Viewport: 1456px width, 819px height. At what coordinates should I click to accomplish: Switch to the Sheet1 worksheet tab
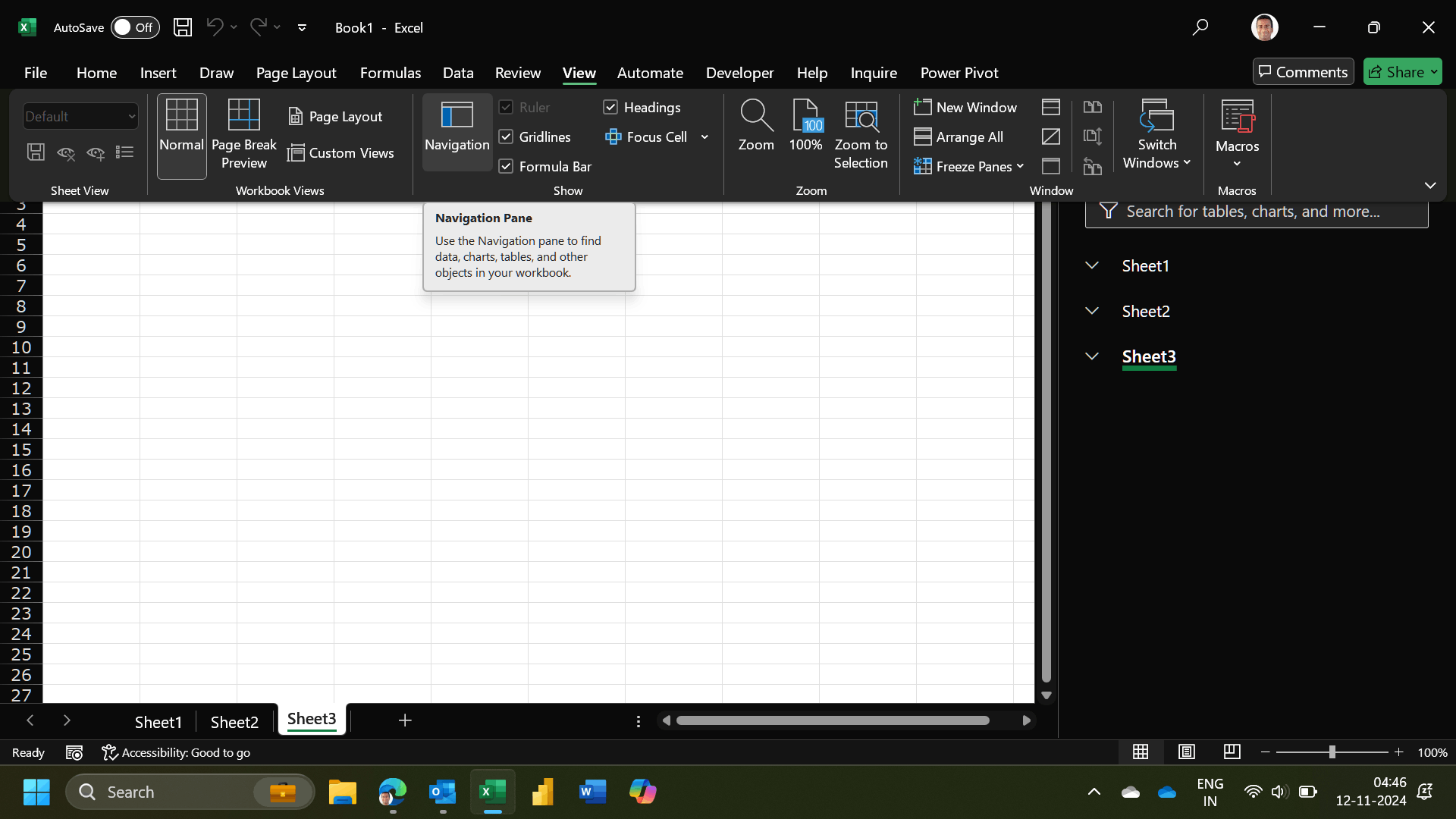tap(158, 722)
